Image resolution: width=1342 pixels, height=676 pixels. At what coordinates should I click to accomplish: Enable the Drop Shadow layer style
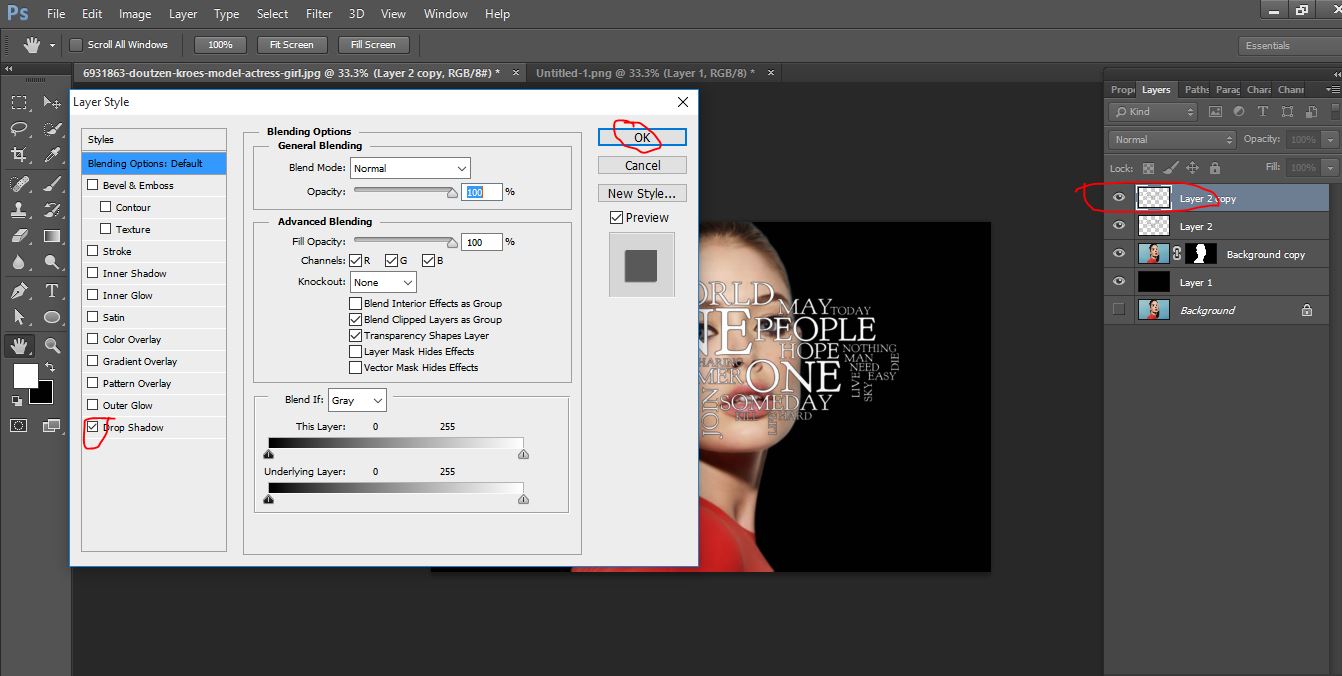coord(93,427)
